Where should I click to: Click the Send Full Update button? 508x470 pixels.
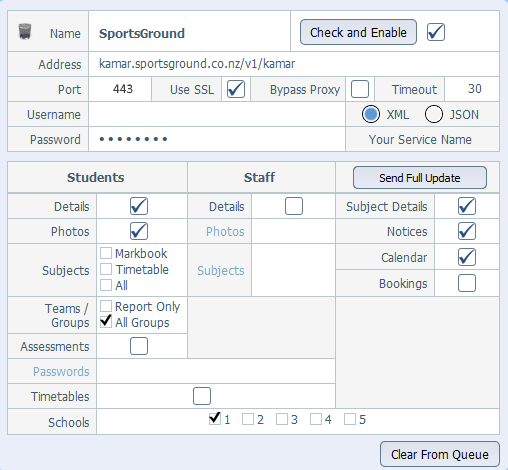tap(420, 178)
